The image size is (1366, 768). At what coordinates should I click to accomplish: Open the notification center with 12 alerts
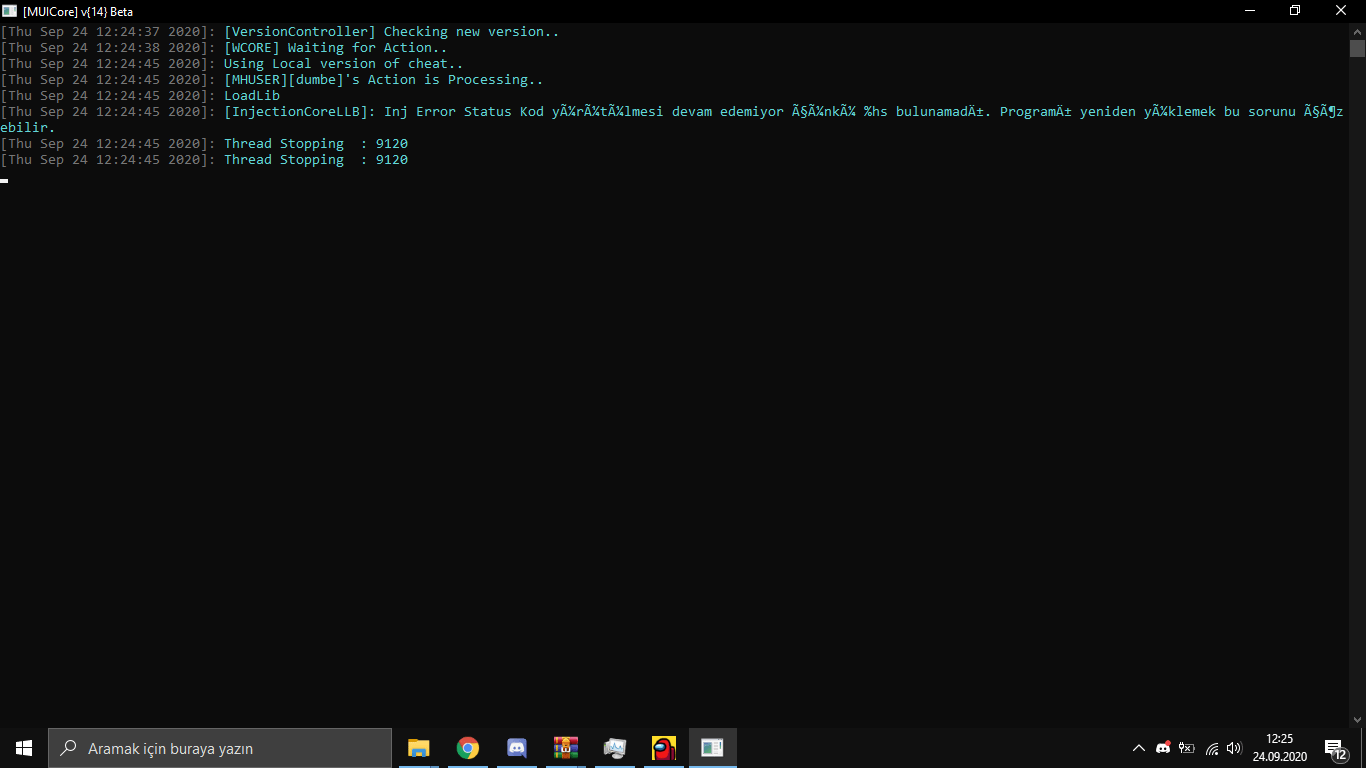point(1336,748)
